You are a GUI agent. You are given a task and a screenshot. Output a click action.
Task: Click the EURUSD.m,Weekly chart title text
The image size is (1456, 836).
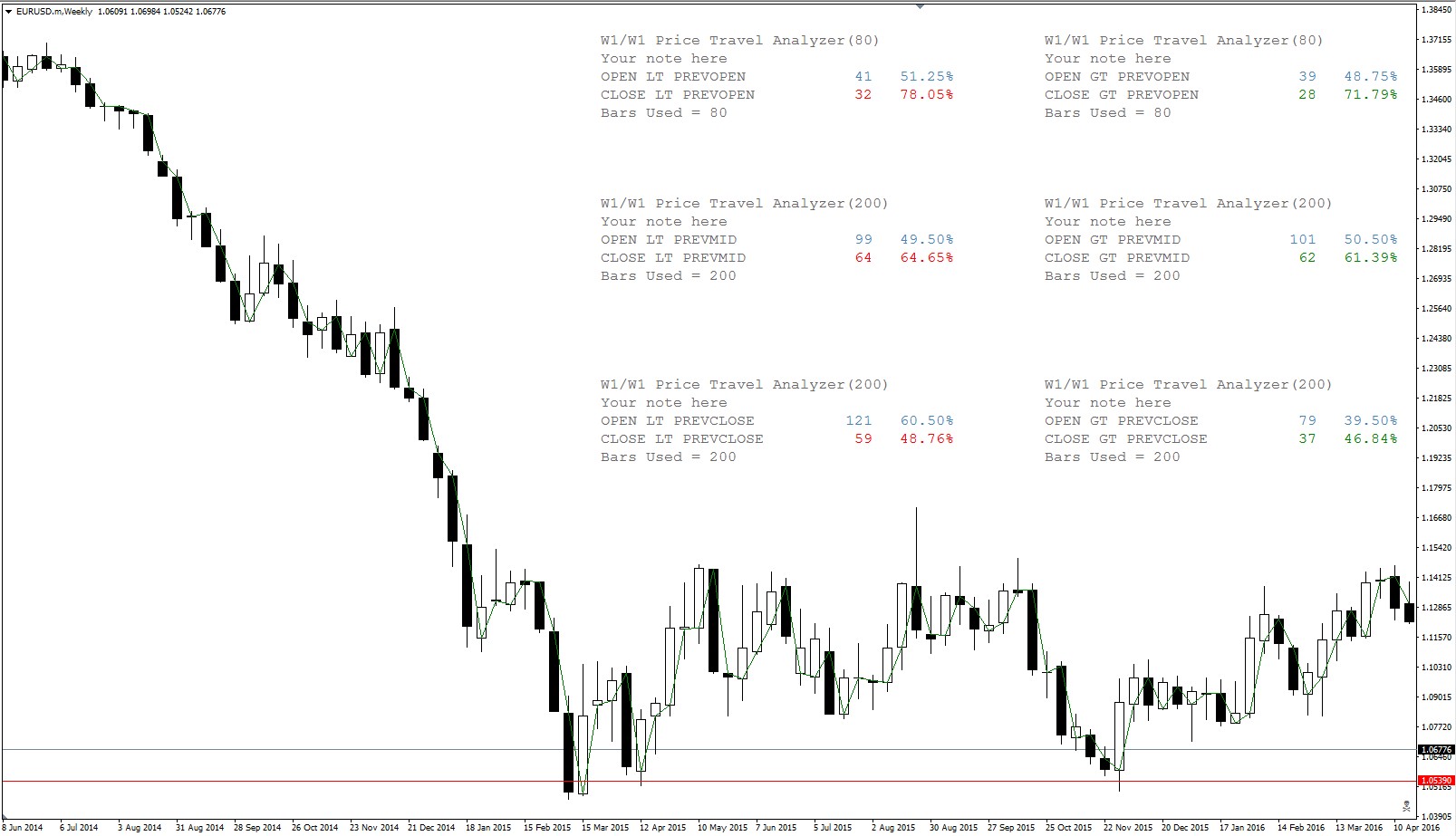tap(53, 12)
